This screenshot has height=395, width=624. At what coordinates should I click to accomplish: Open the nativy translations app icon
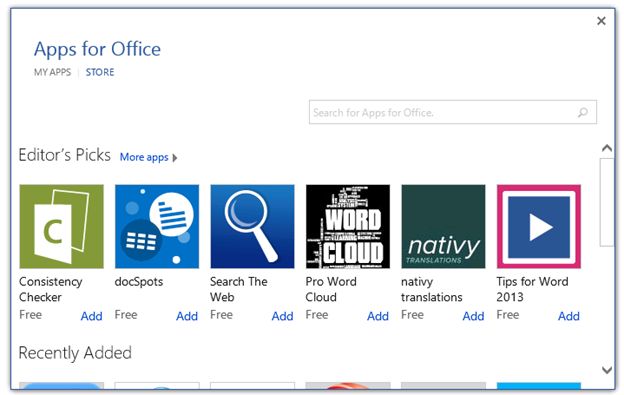click(x=443, y=226)
